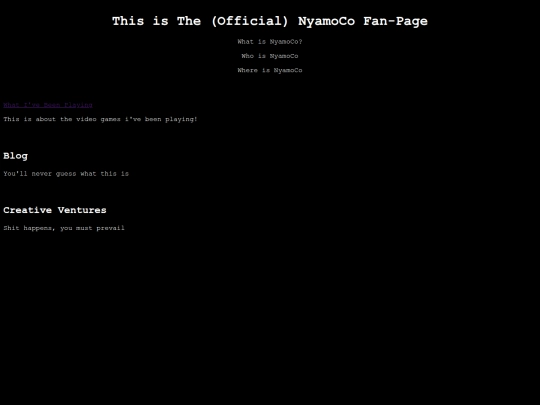Viewport: 540px width, 405px height.
Task: Click the 'Creative Ventures' heading
Action: 55,210
